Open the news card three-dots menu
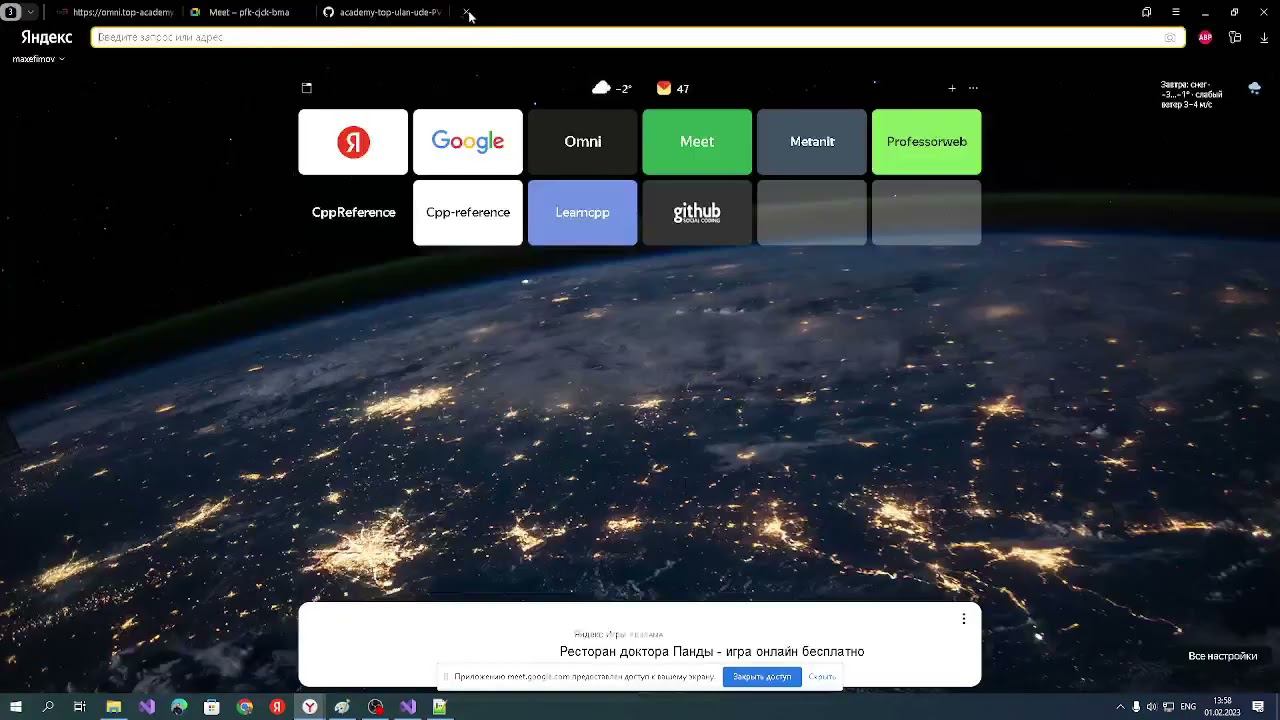 [964, 619]
